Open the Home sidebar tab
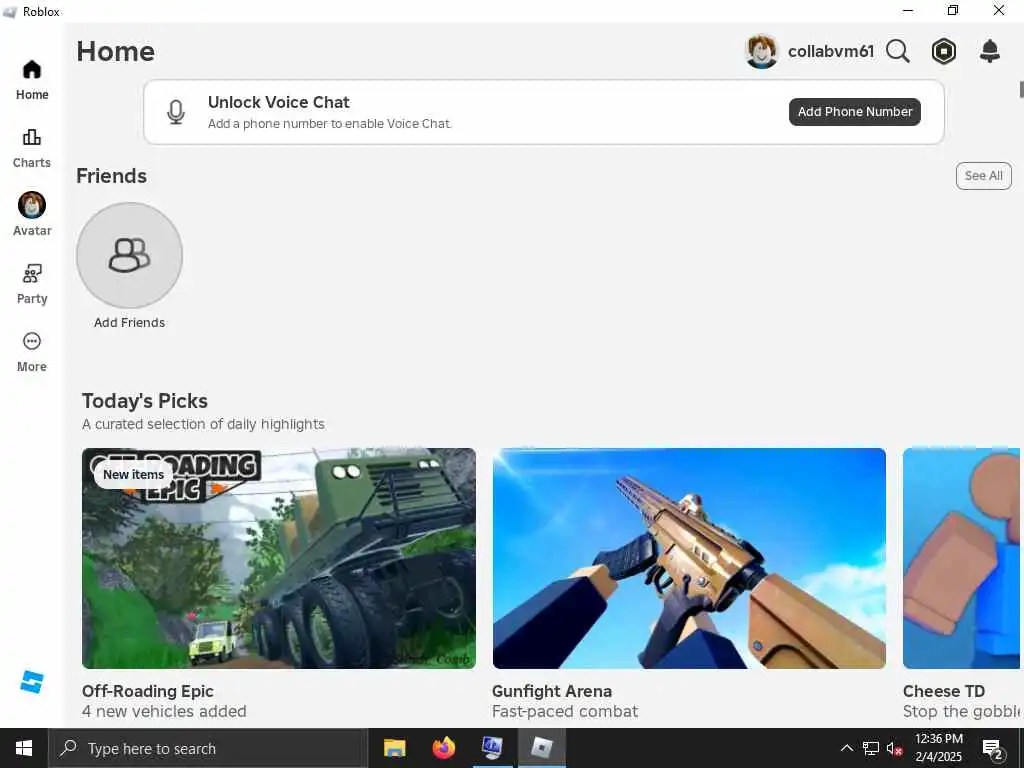 [x=32, y=80]
